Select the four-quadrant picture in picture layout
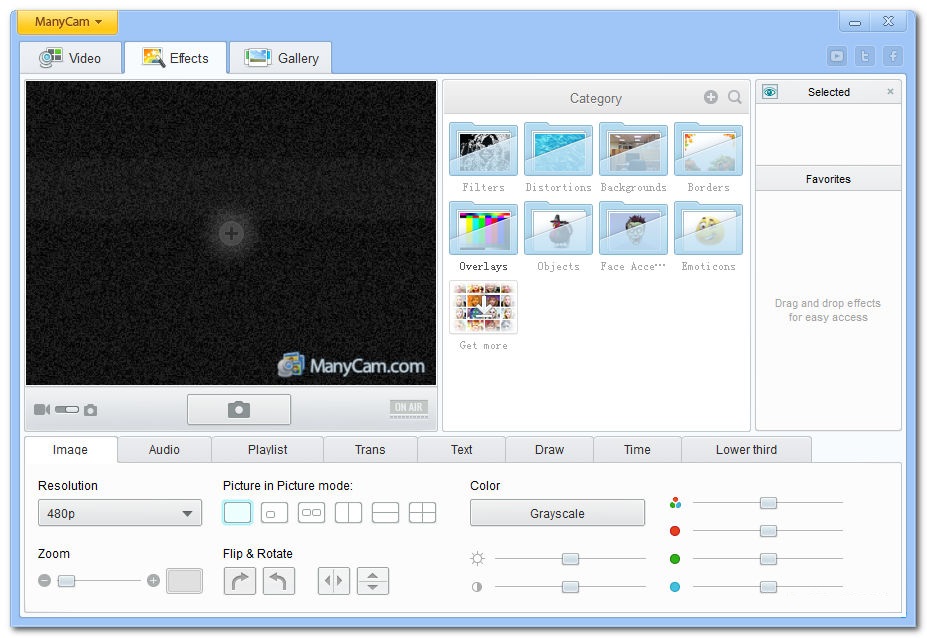The width and height of the screenshot is (927, 638). [x=422, y=513]
